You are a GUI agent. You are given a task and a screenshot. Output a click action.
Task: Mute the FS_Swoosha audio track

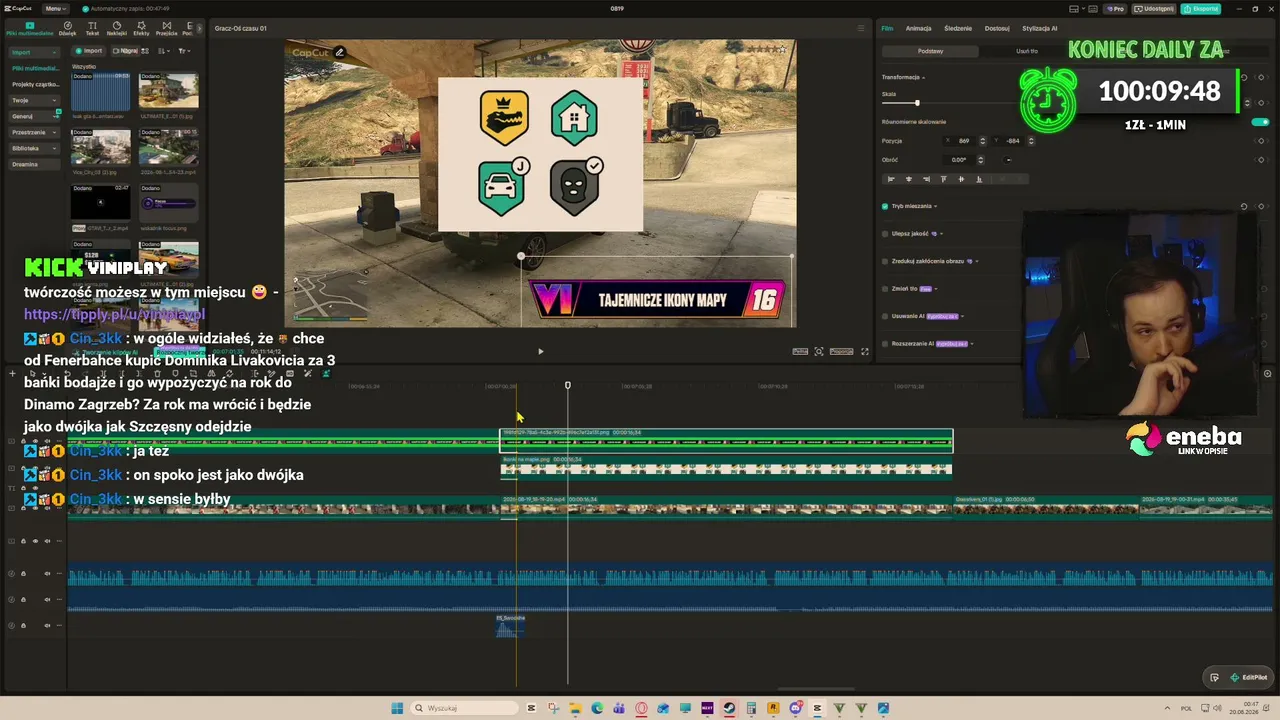tap(48, 625)
